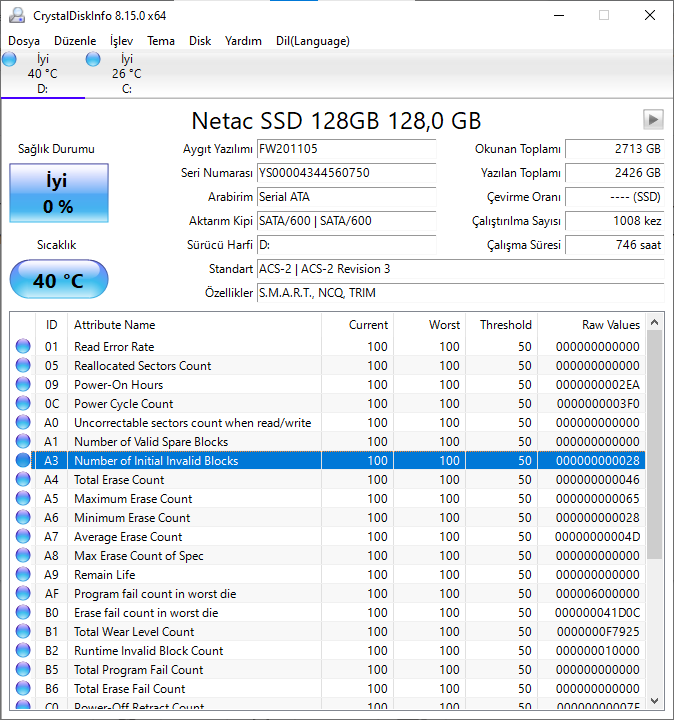Select the Power-On Hours attribute name

[x=118, y=384]
